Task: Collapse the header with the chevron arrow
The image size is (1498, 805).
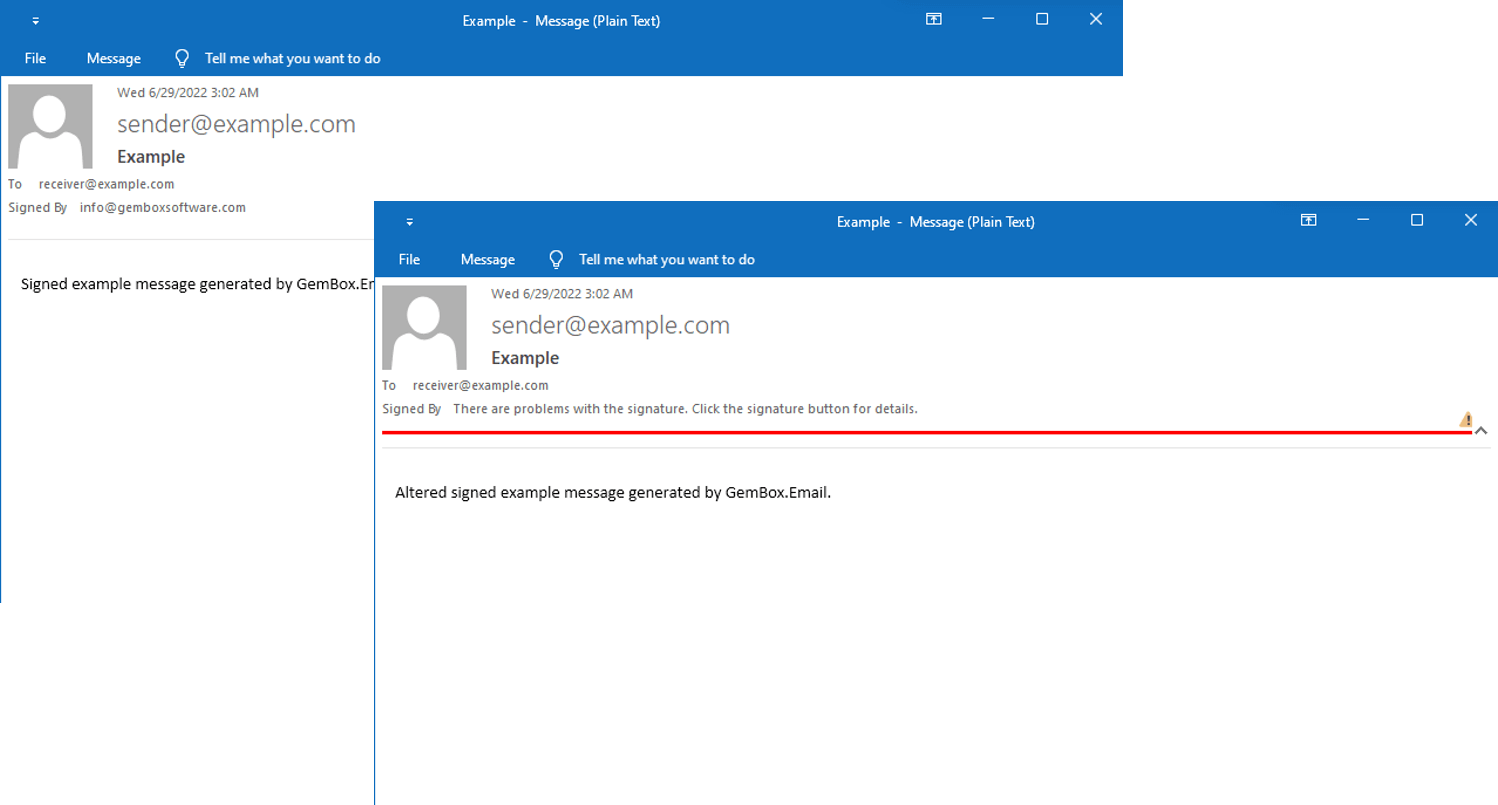Action: point(1481,431)
